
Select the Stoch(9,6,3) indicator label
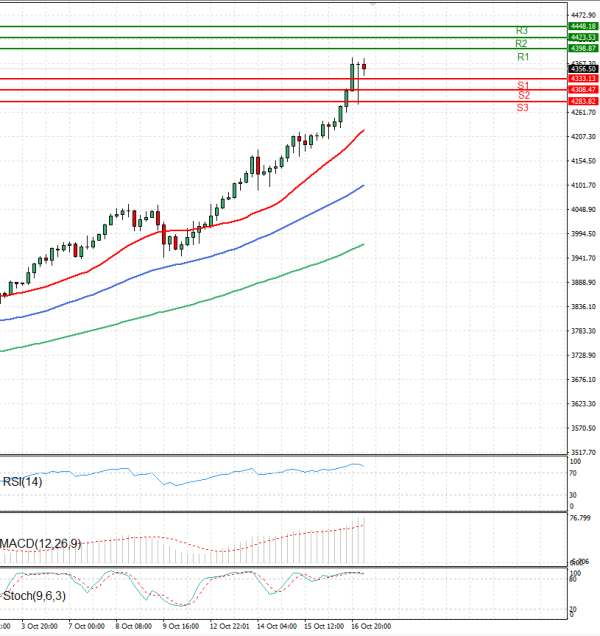31,595
